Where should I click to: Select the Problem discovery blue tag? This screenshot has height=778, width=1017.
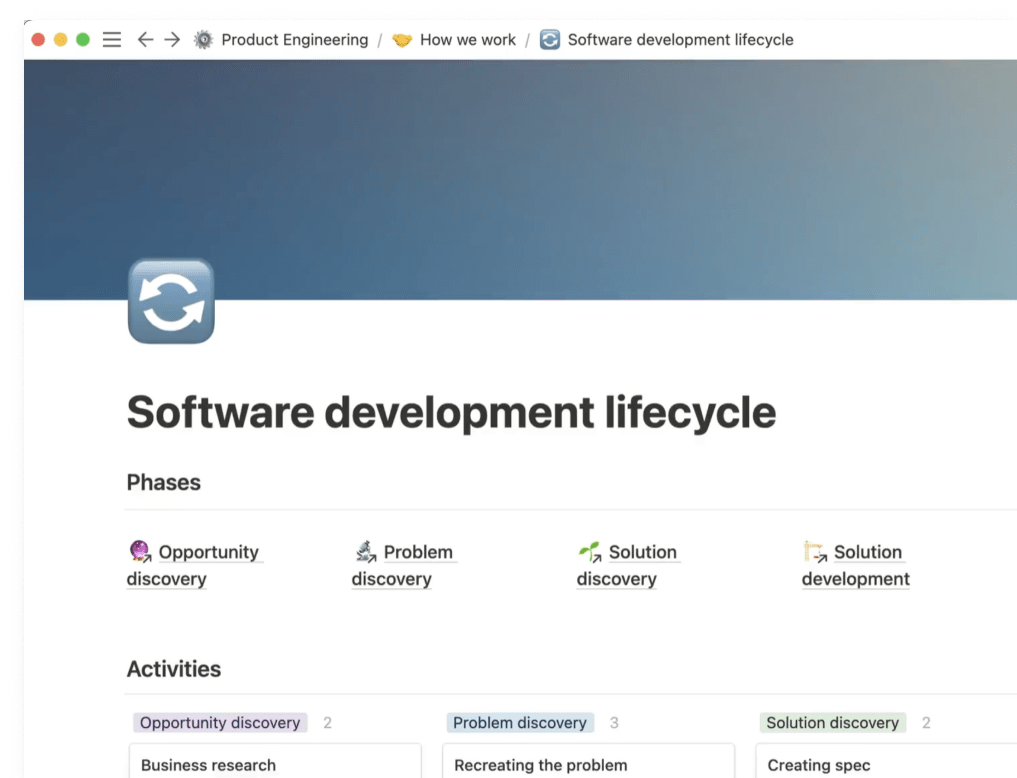pos(519,722)
